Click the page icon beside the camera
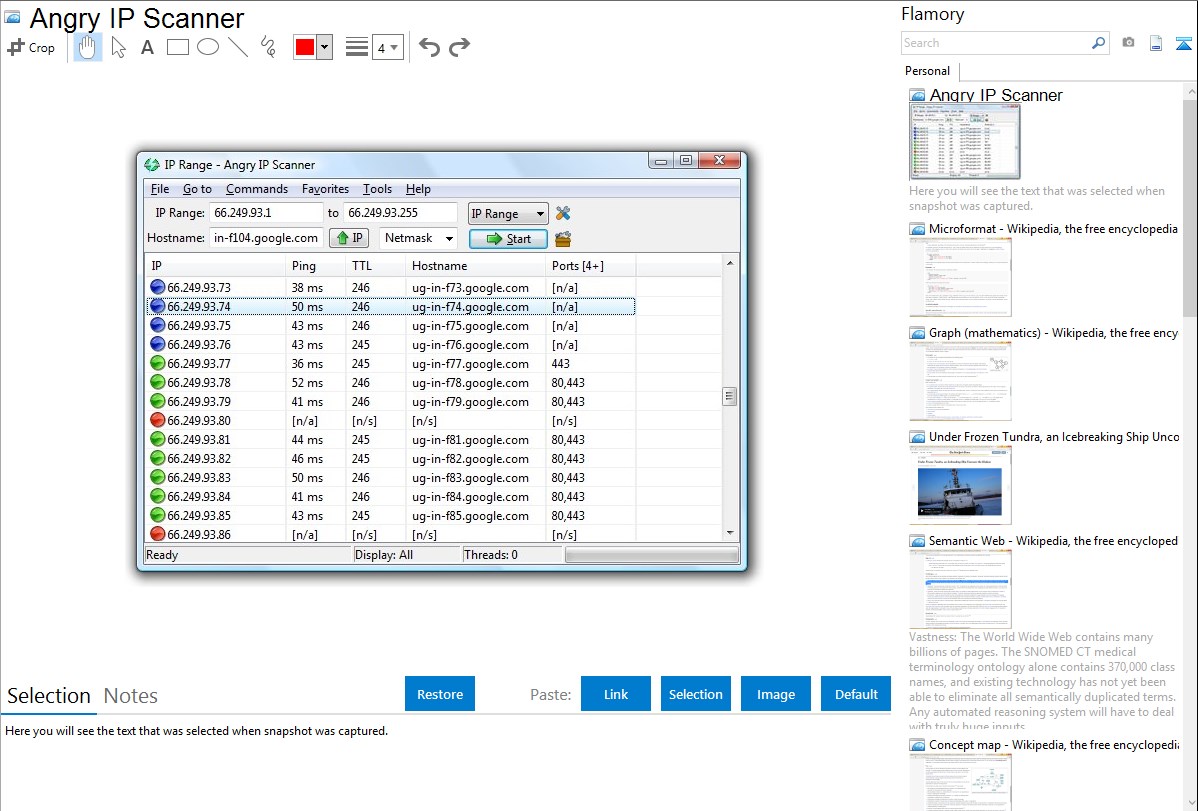Viewport: 1198px width, 811px height. click(1156, 43)
